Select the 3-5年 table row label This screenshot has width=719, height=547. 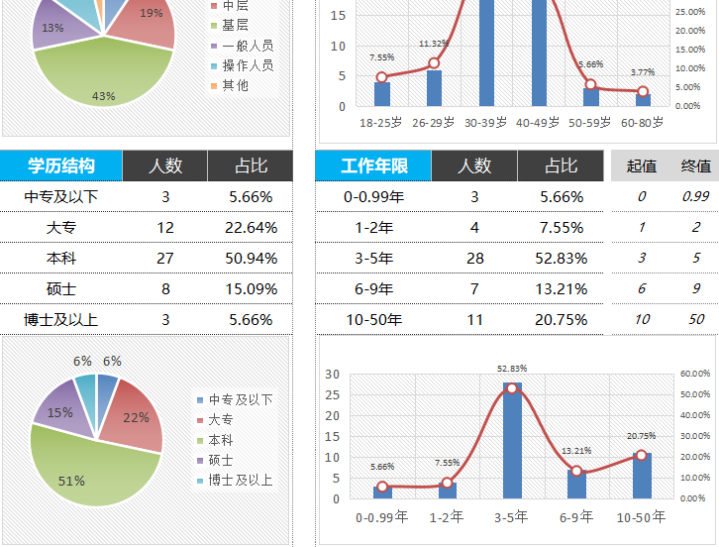pos(374,258)
